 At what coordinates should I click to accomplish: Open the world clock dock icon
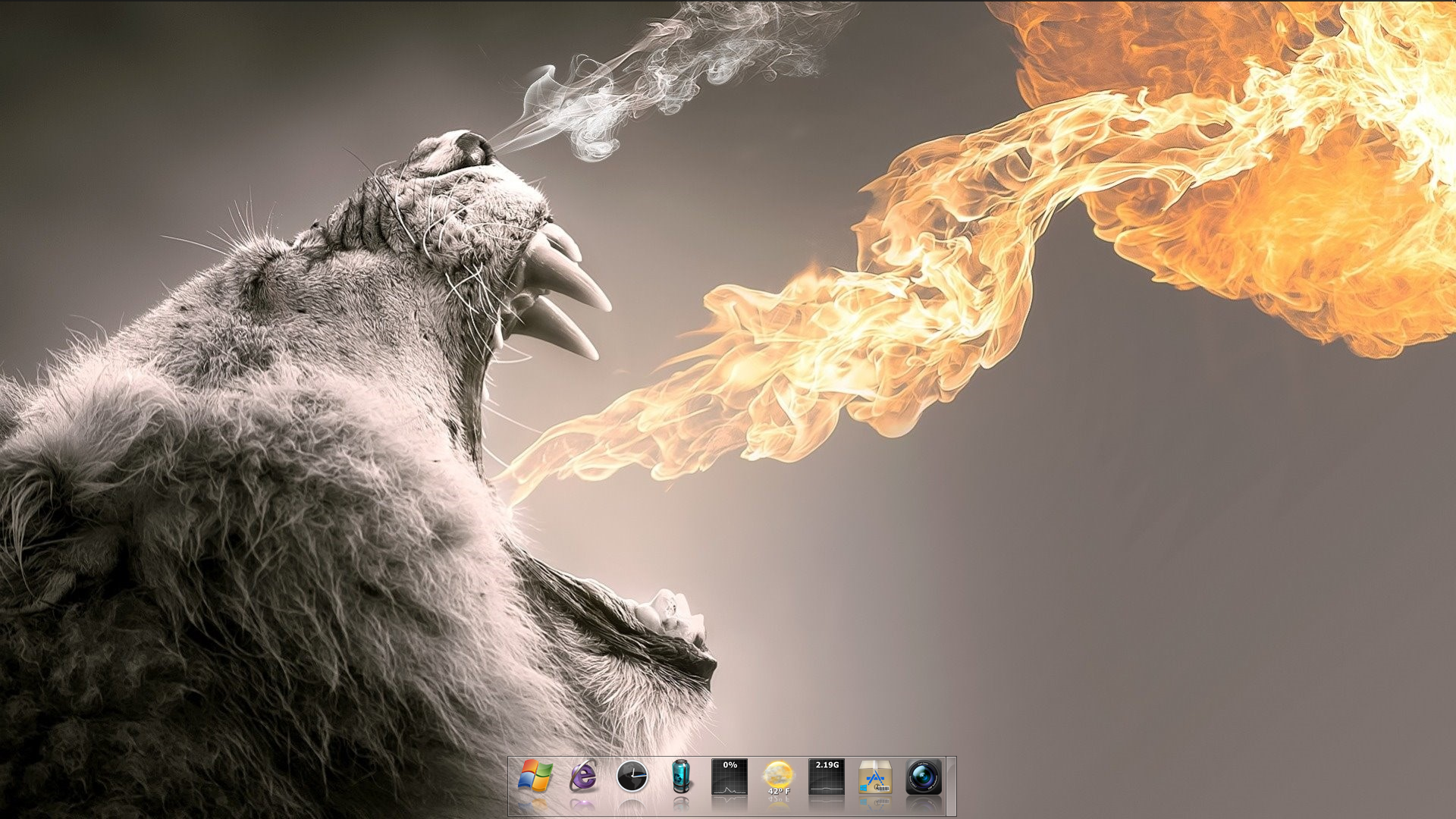[632, 777]
